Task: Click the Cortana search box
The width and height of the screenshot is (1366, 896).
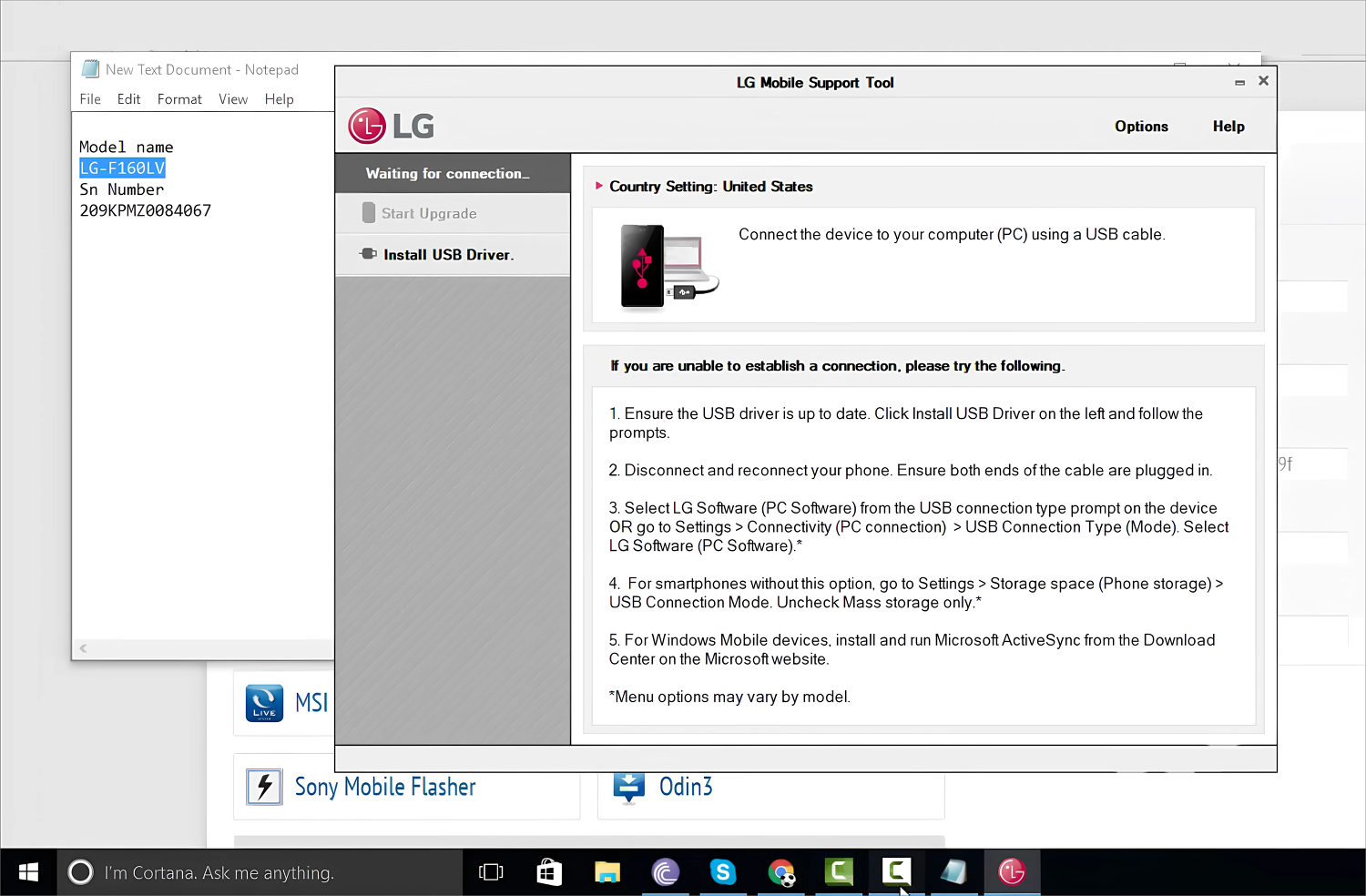Action: point(260,872)
